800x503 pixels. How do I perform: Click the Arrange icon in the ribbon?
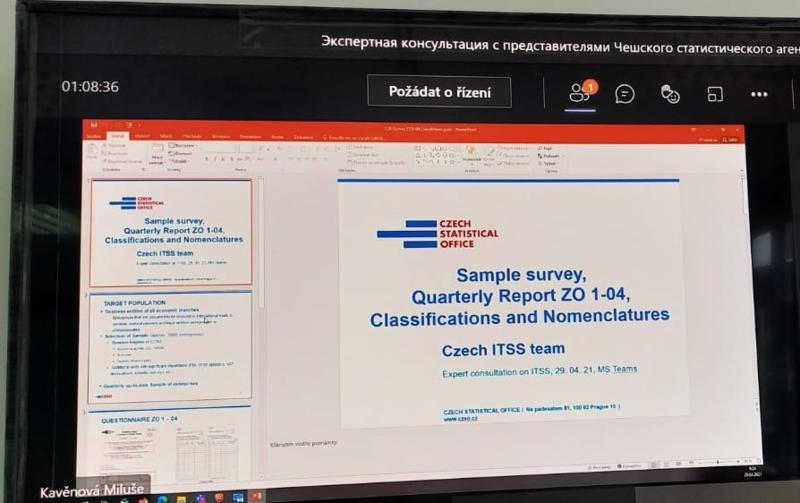[471, 154]
